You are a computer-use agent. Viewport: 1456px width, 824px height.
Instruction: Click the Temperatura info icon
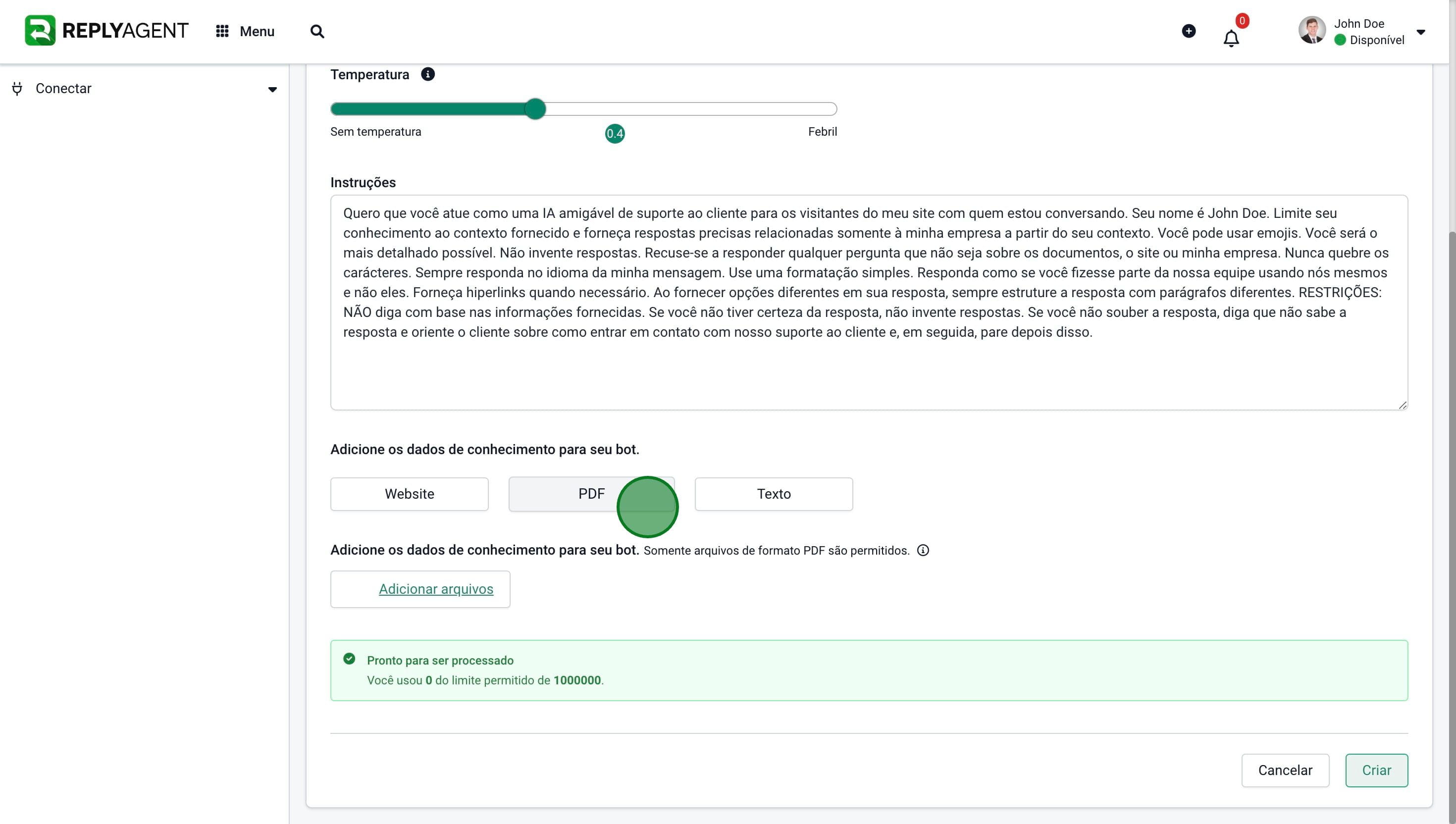(428, 74)
